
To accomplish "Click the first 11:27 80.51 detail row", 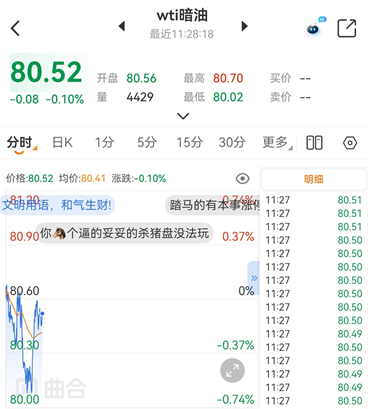I will pos(314,200).
